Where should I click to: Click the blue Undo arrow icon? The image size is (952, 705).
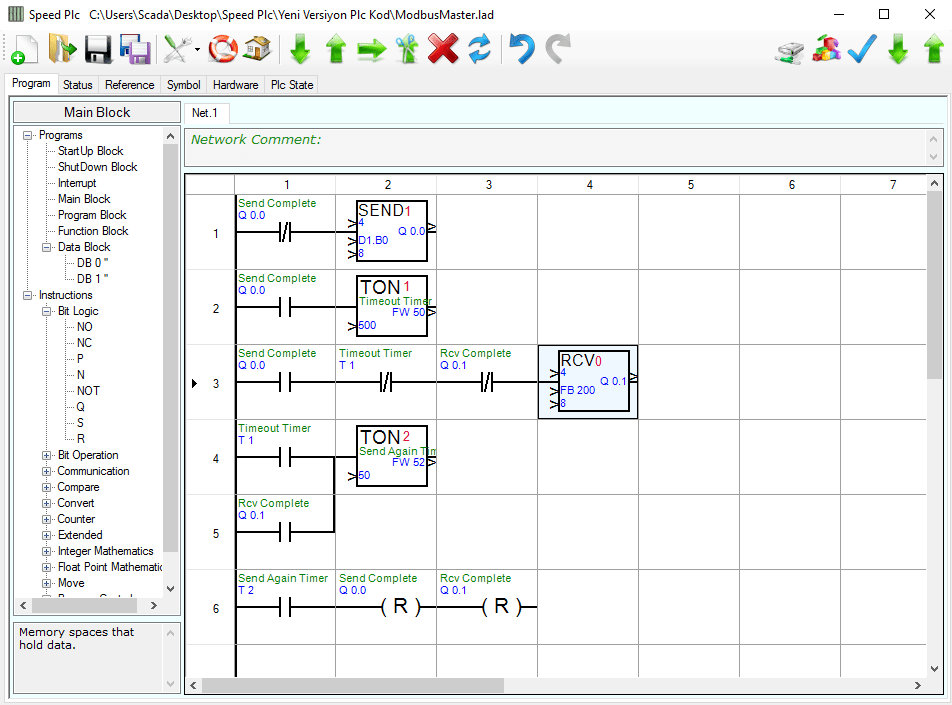click(521, 48)
